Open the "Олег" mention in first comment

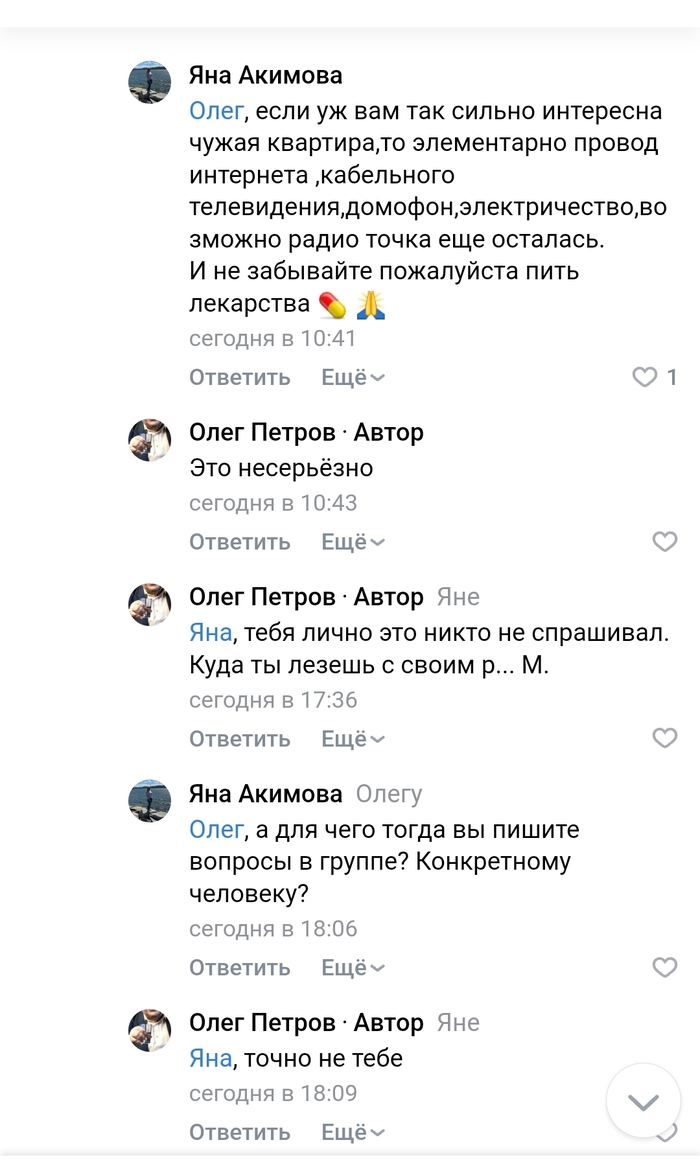[x=216, y=111]
